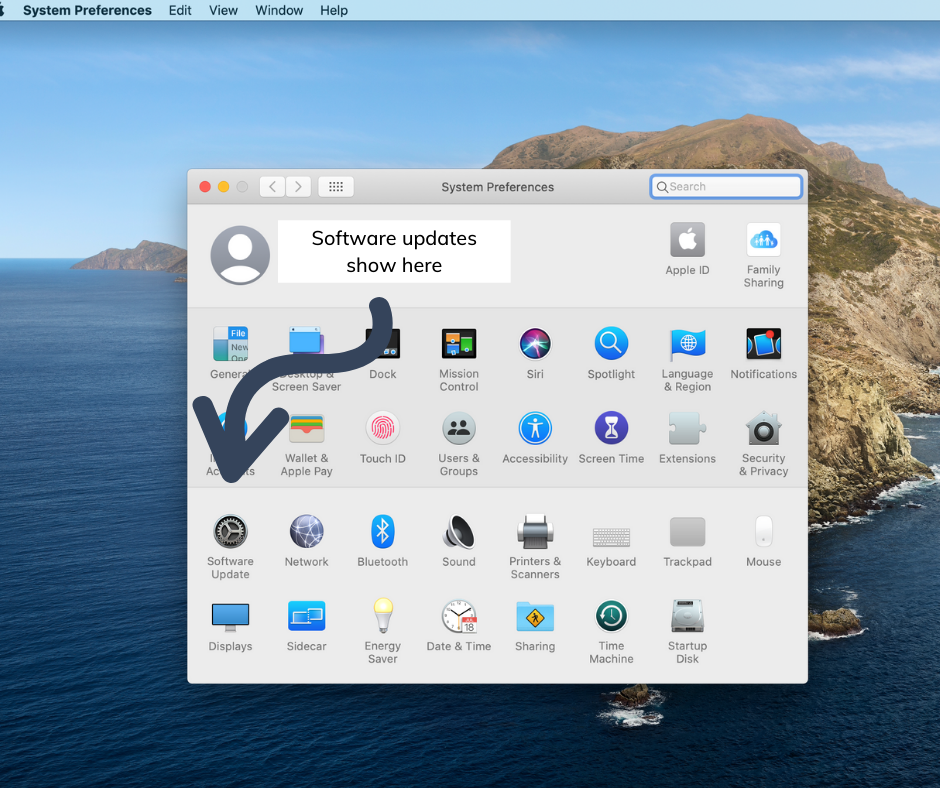Open Extensions preferences
The width and height of the screenshot is (940, 788).
coord(687,428)
